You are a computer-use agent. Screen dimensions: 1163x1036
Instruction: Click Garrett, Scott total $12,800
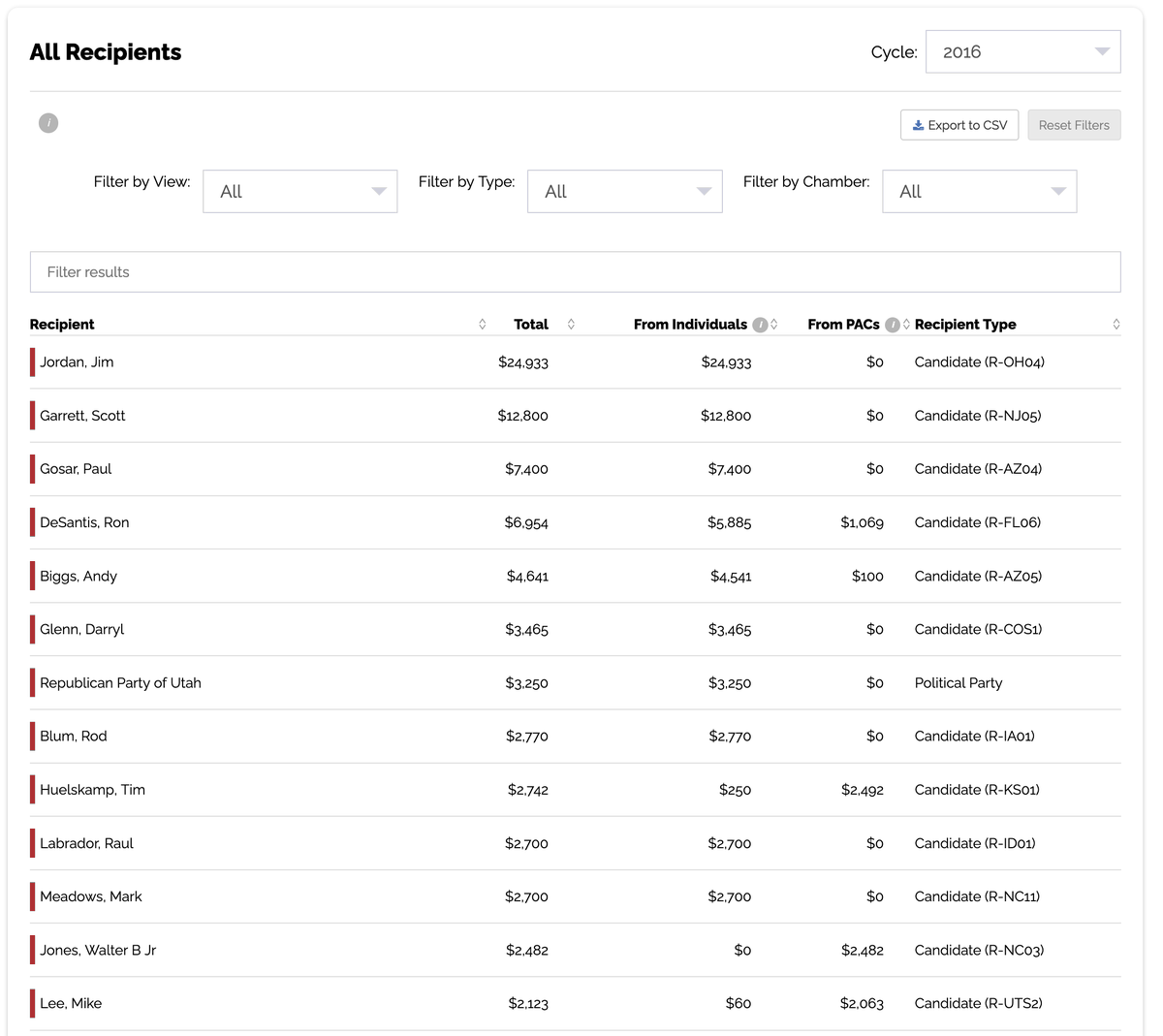point(523,416)
